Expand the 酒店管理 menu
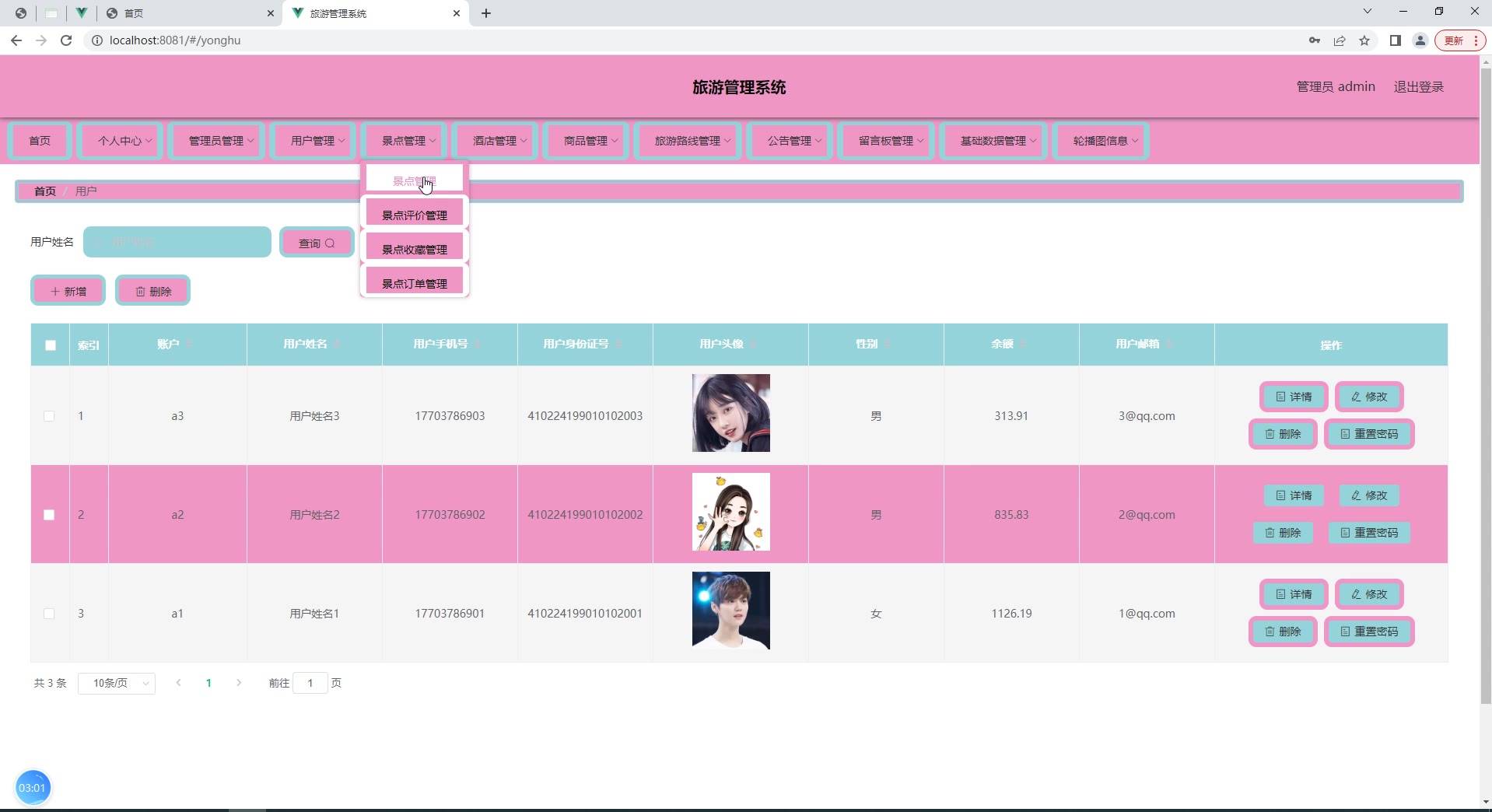Screen dimensions: 1492x812 pyautogui.click(x=496, y=141)
